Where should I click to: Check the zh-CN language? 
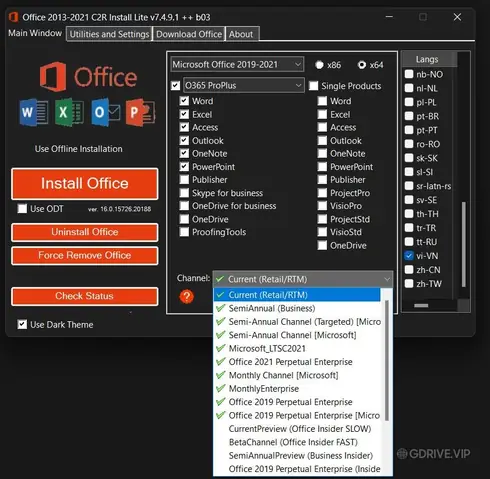pos(409,269)
